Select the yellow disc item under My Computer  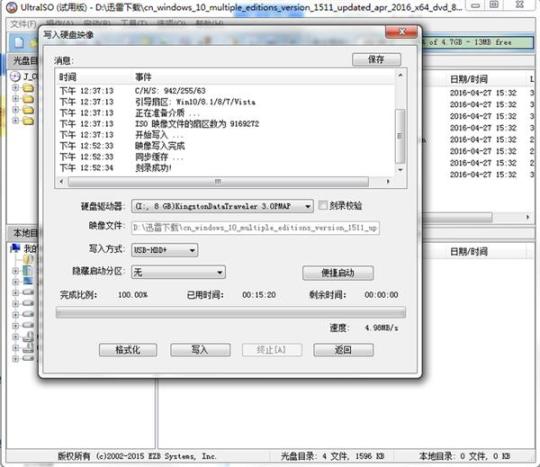click(28, 259)
